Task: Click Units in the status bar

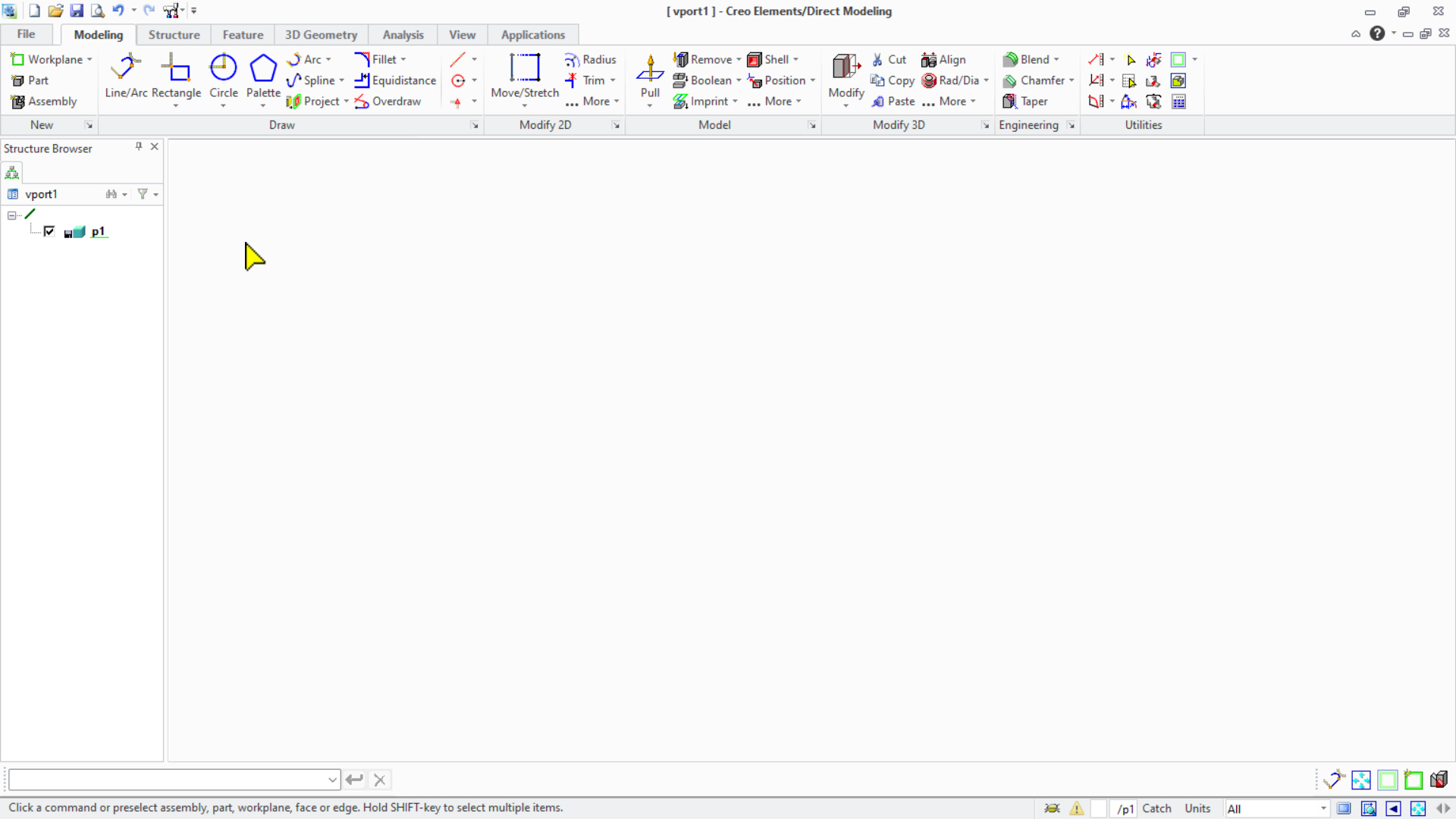Action: [1197, 808]
